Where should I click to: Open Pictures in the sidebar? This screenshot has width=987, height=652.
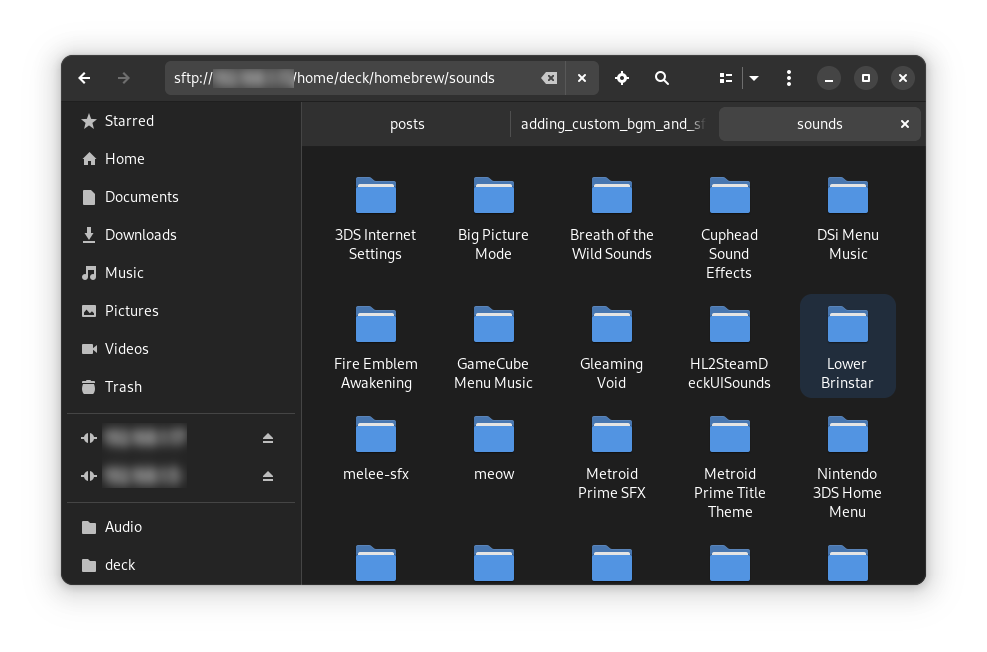point(181,311)
